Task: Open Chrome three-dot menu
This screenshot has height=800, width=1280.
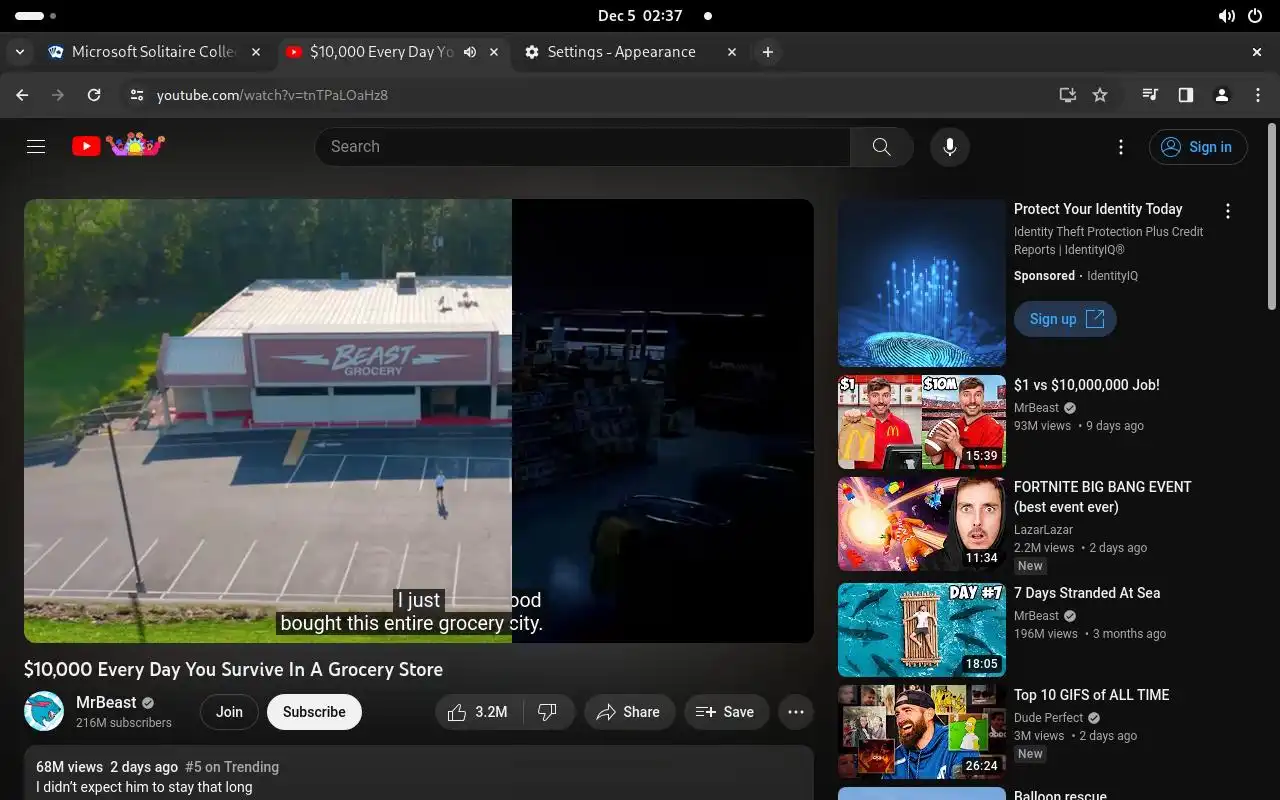Action: point(1258,95)
